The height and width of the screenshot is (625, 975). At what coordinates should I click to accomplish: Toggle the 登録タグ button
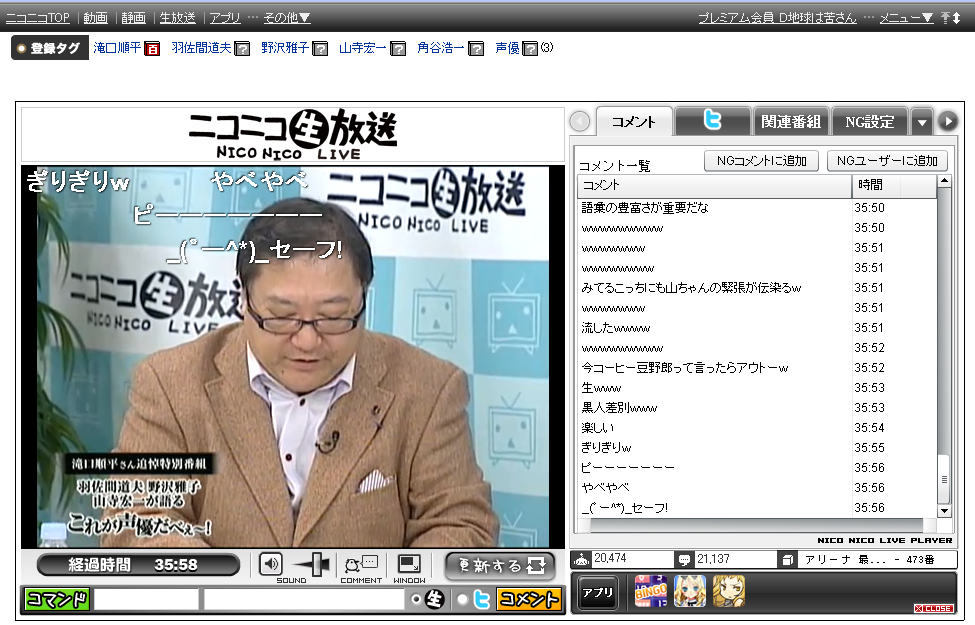pos(49,48)
